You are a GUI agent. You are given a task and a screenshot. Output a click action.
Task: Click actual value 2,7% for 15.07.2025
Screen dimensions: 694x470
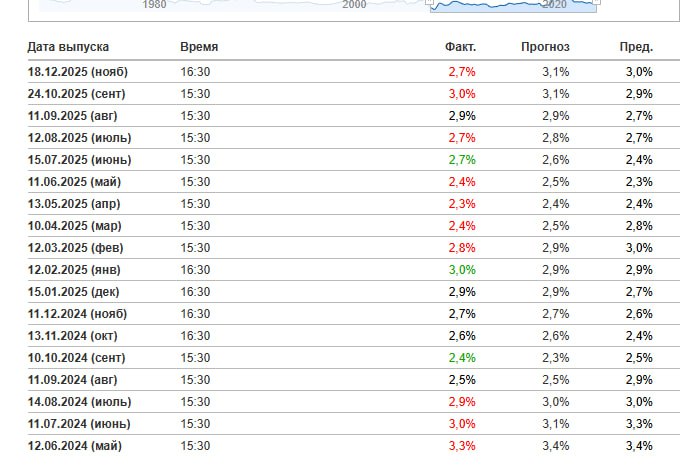click(x=462, y=160)
